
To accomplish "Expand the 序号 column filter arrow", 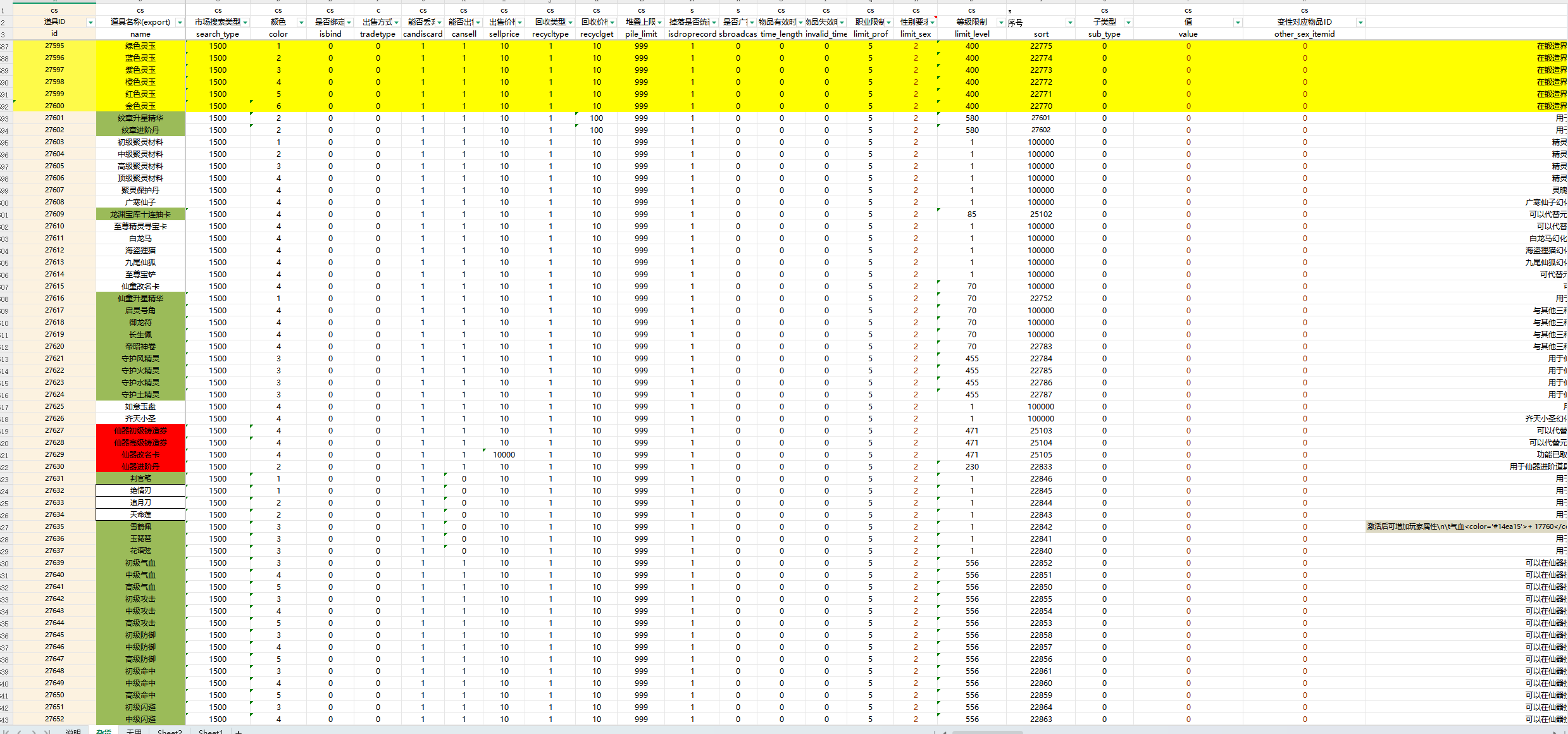I will click(x=1069, y=22).
